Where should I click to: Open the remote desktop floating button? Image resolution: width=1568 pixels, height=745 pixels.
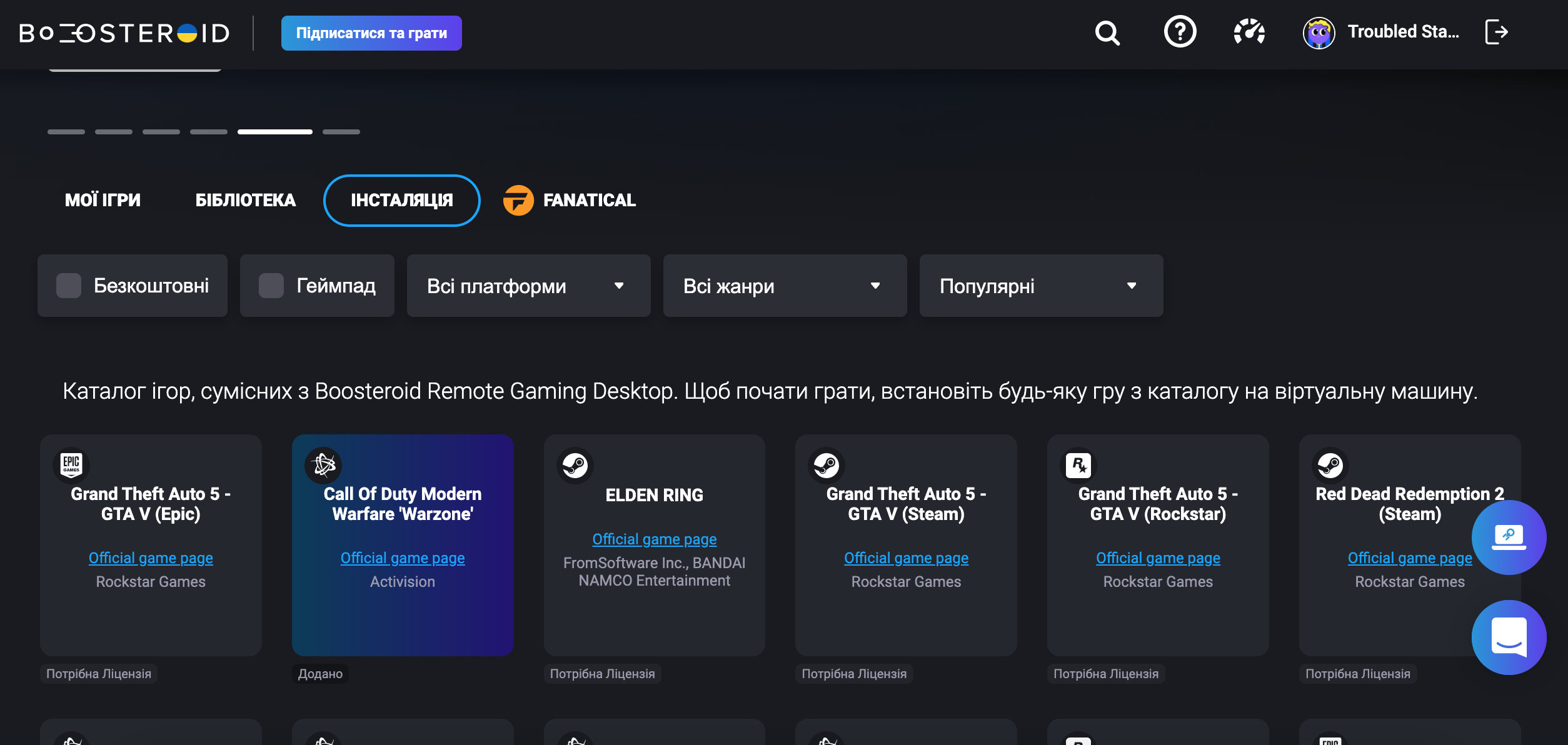coord(1509,537)
